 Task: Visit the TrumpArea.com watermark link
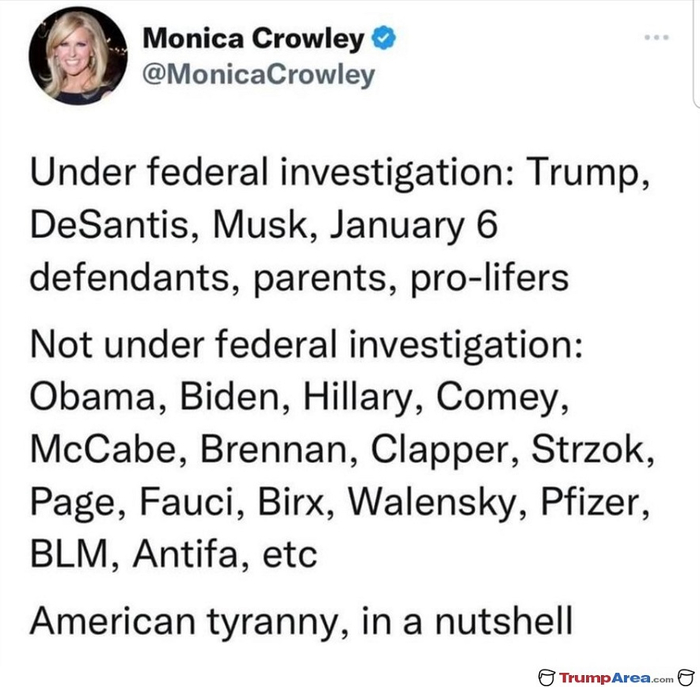point(615,678)
